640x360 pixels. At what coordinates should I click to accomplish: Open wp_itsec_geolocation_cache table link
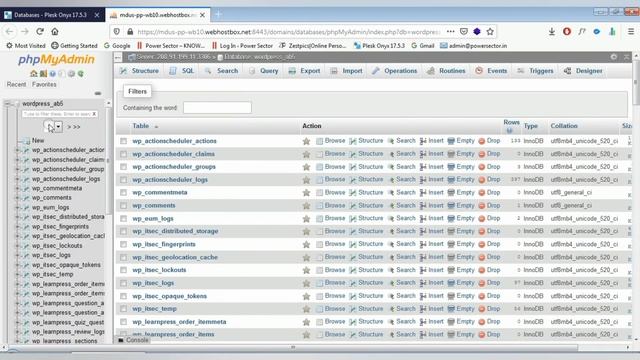pos(175,258)
